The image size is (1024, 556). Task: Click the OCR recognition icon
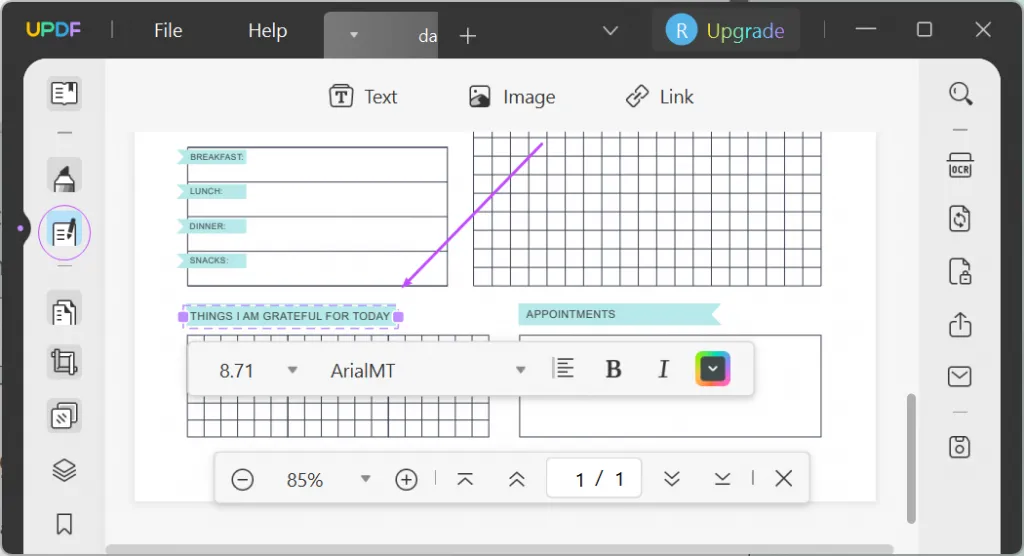960,166
